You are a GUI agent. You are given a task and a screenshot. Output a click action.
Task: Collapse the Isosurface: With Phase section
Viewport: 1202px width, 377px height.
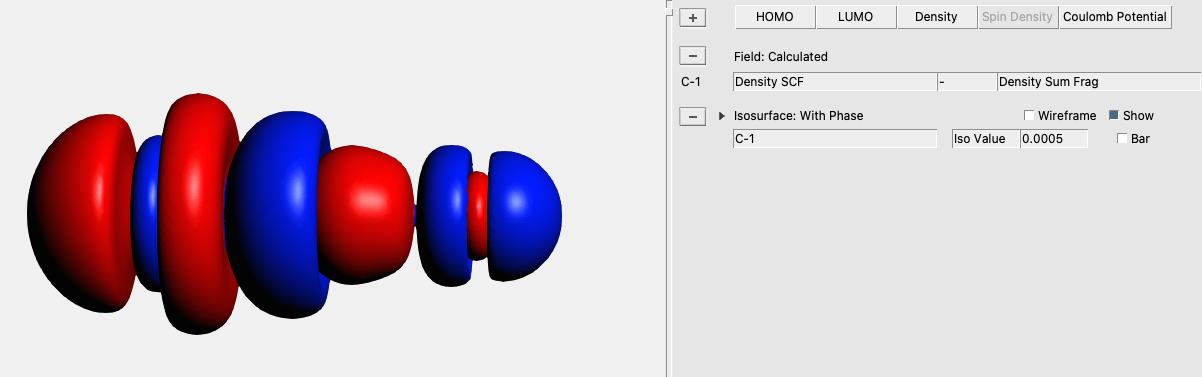692,116
